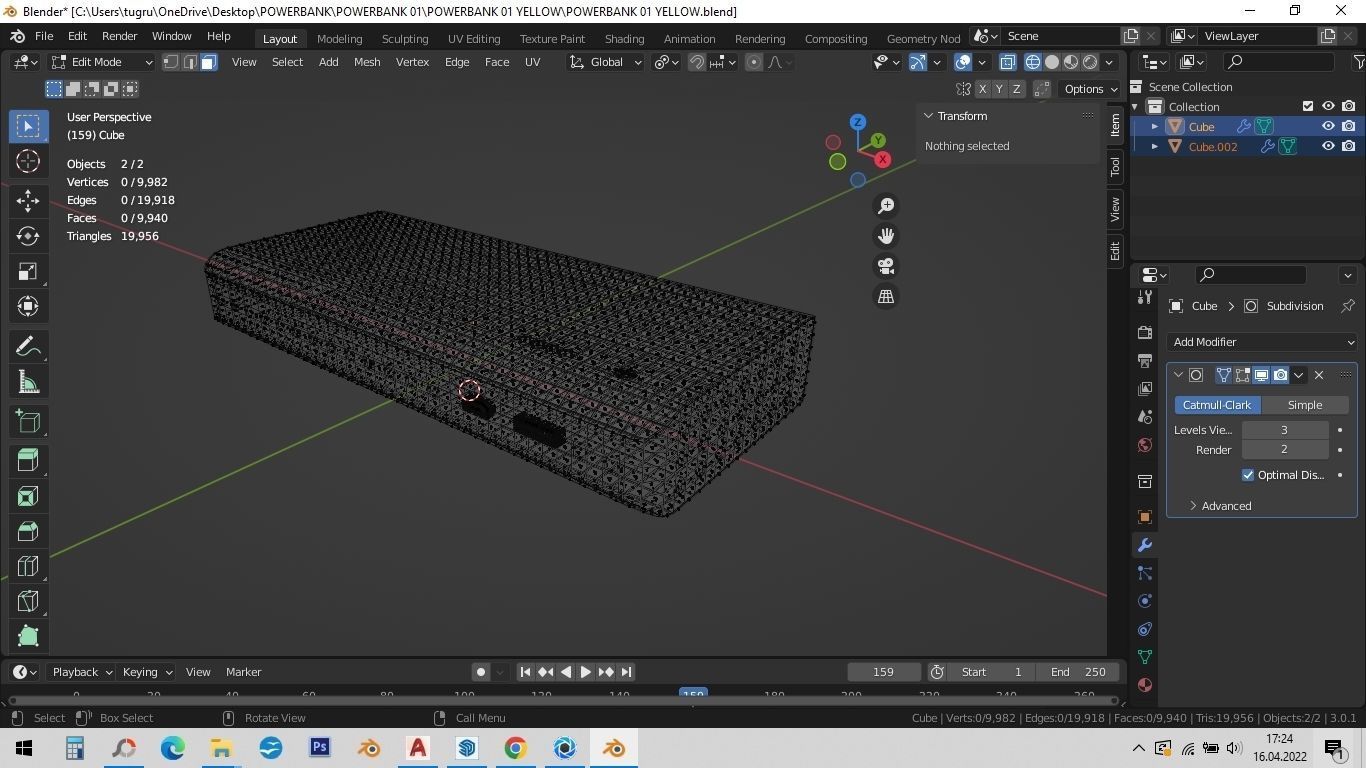The width and height of the screenshot is (1366, 768).
Task: Open the Options dropdown
Action: pyautogui.click(x=1091, y=89)
